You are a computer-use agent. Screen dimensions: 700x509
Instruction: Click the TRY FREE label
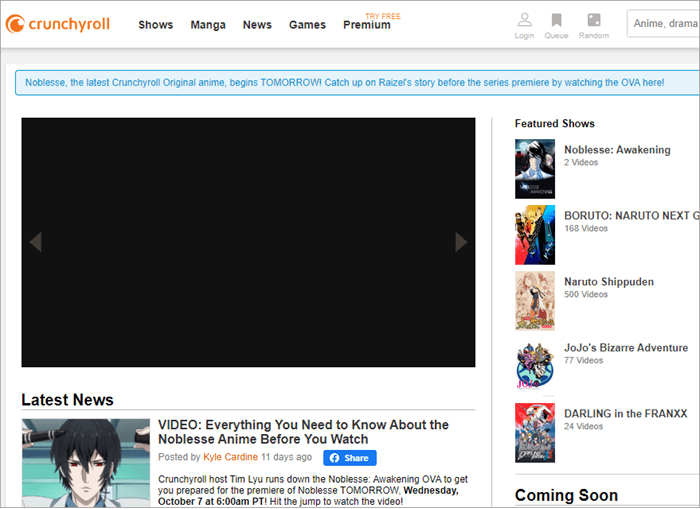coord(383,16)
